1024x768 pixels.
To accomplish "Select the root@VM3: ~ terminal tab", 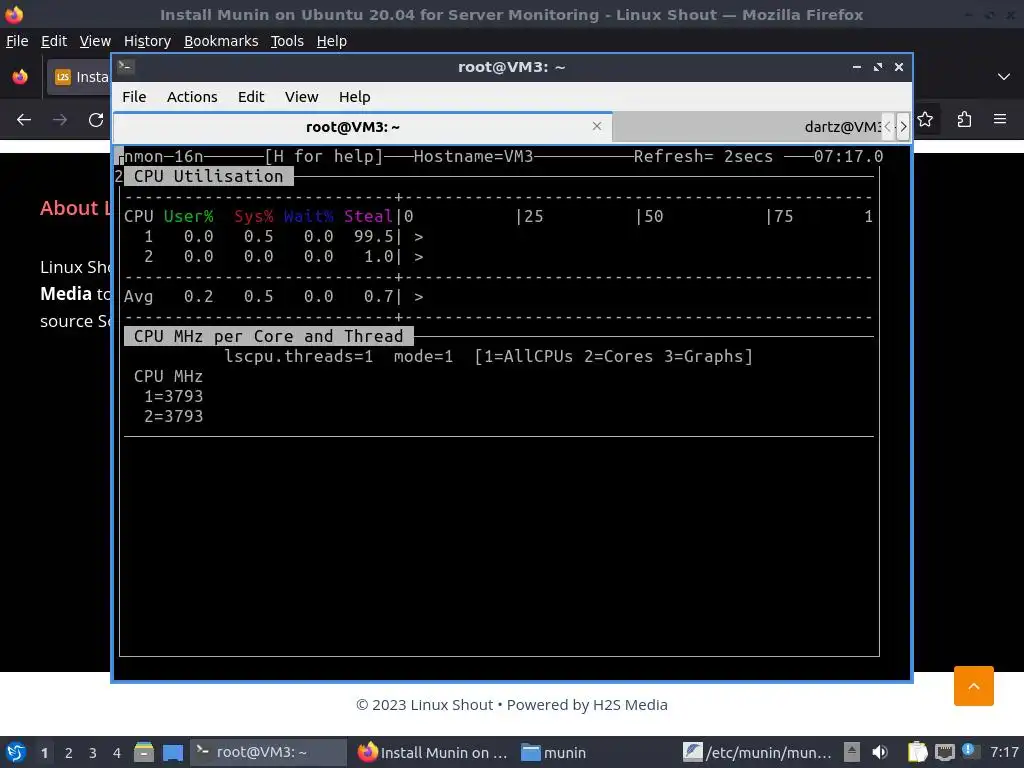I will coord(362,127).
